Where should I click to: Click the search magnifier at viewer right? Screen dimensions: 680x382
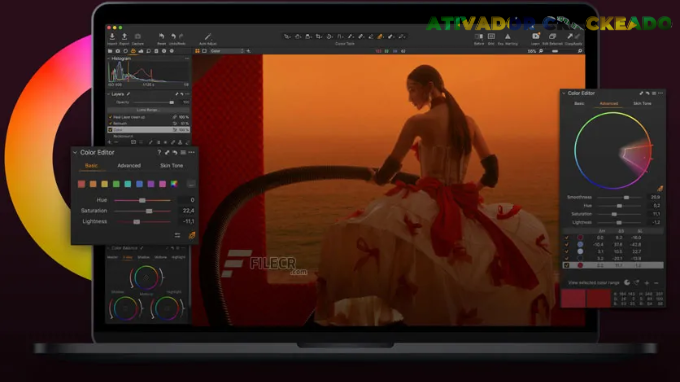580,51
